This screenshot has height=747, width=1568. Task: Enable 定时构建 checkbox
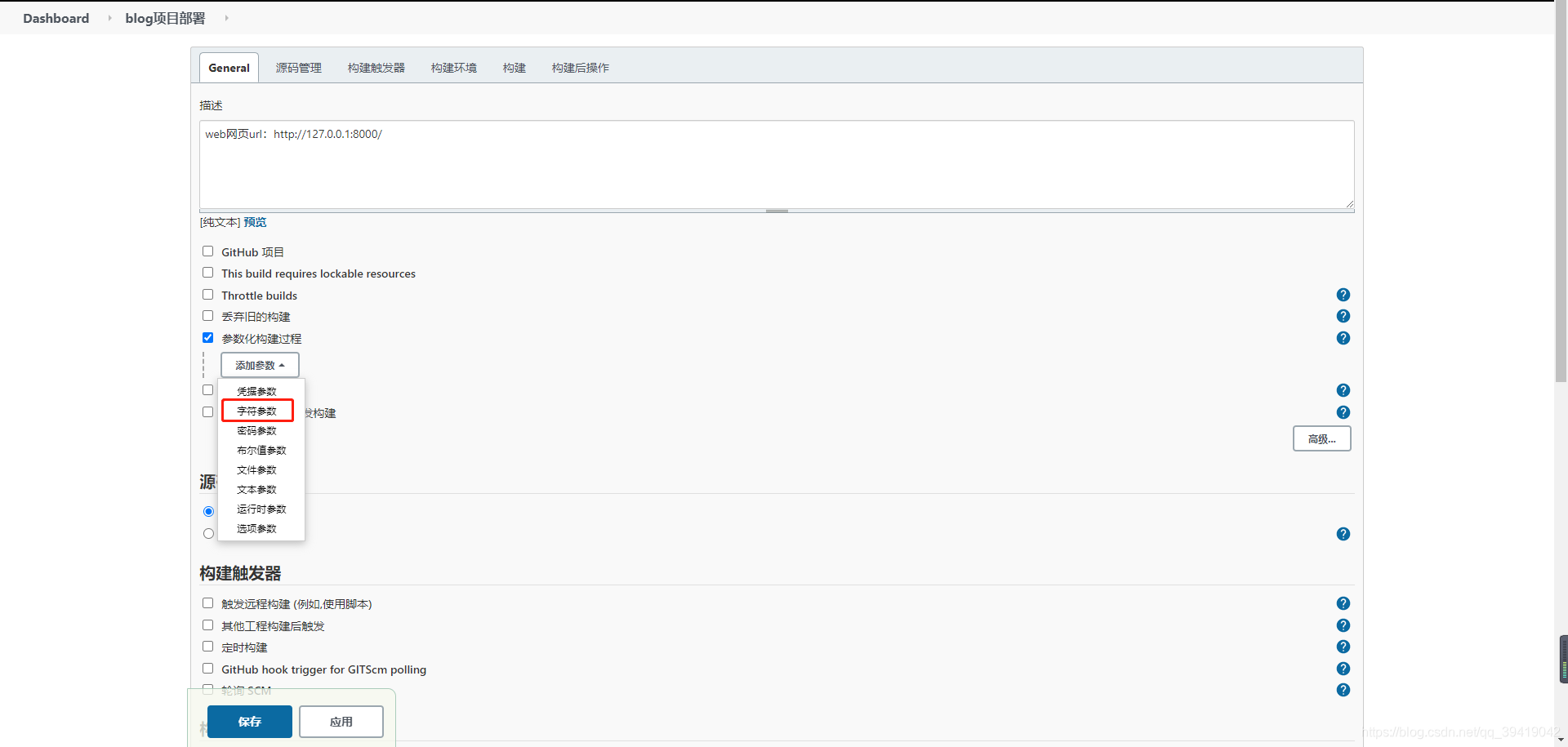[x=207, y=647]
